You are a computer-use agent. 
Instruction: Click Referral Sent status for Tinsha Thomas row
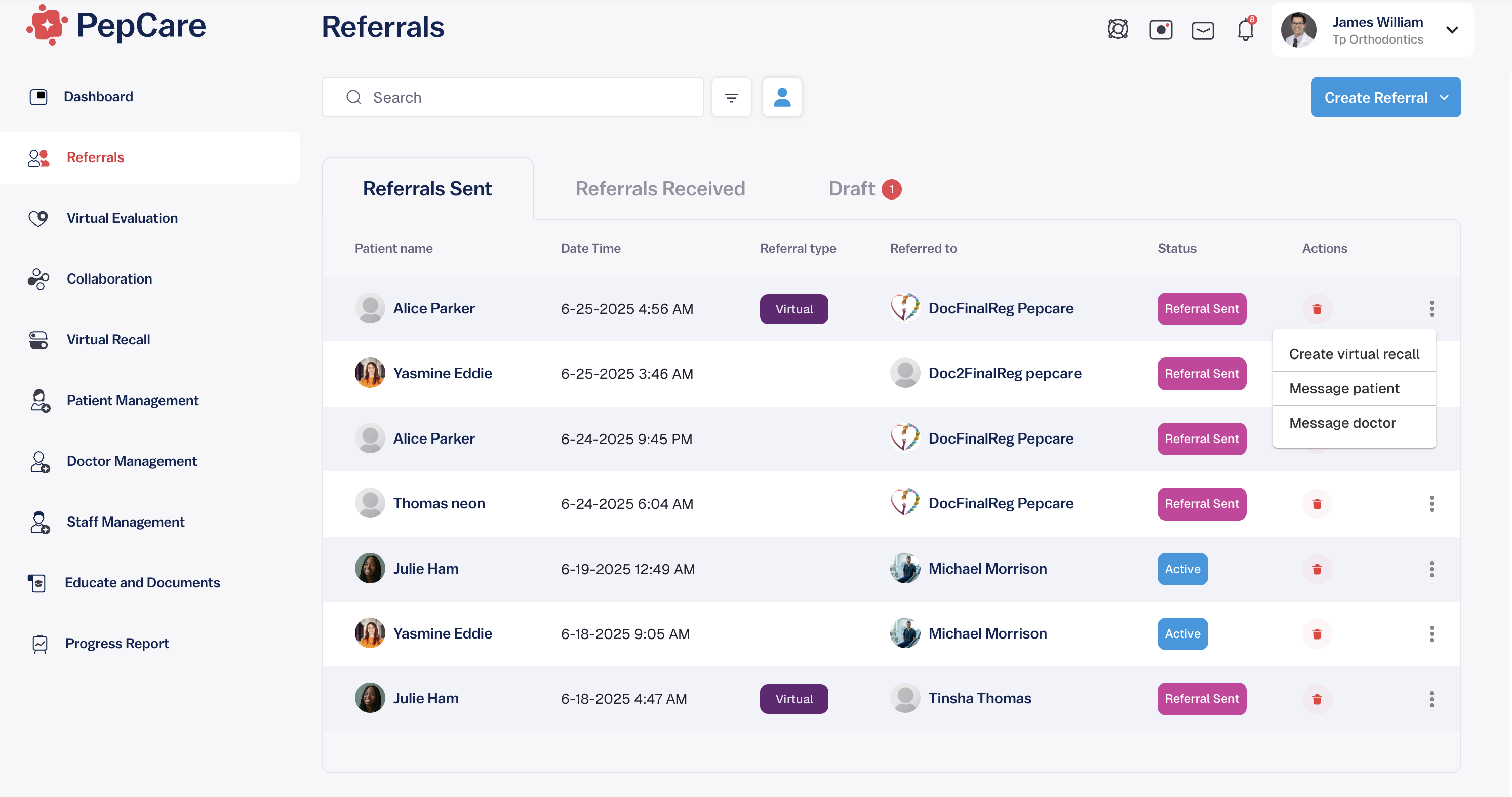1202,699
